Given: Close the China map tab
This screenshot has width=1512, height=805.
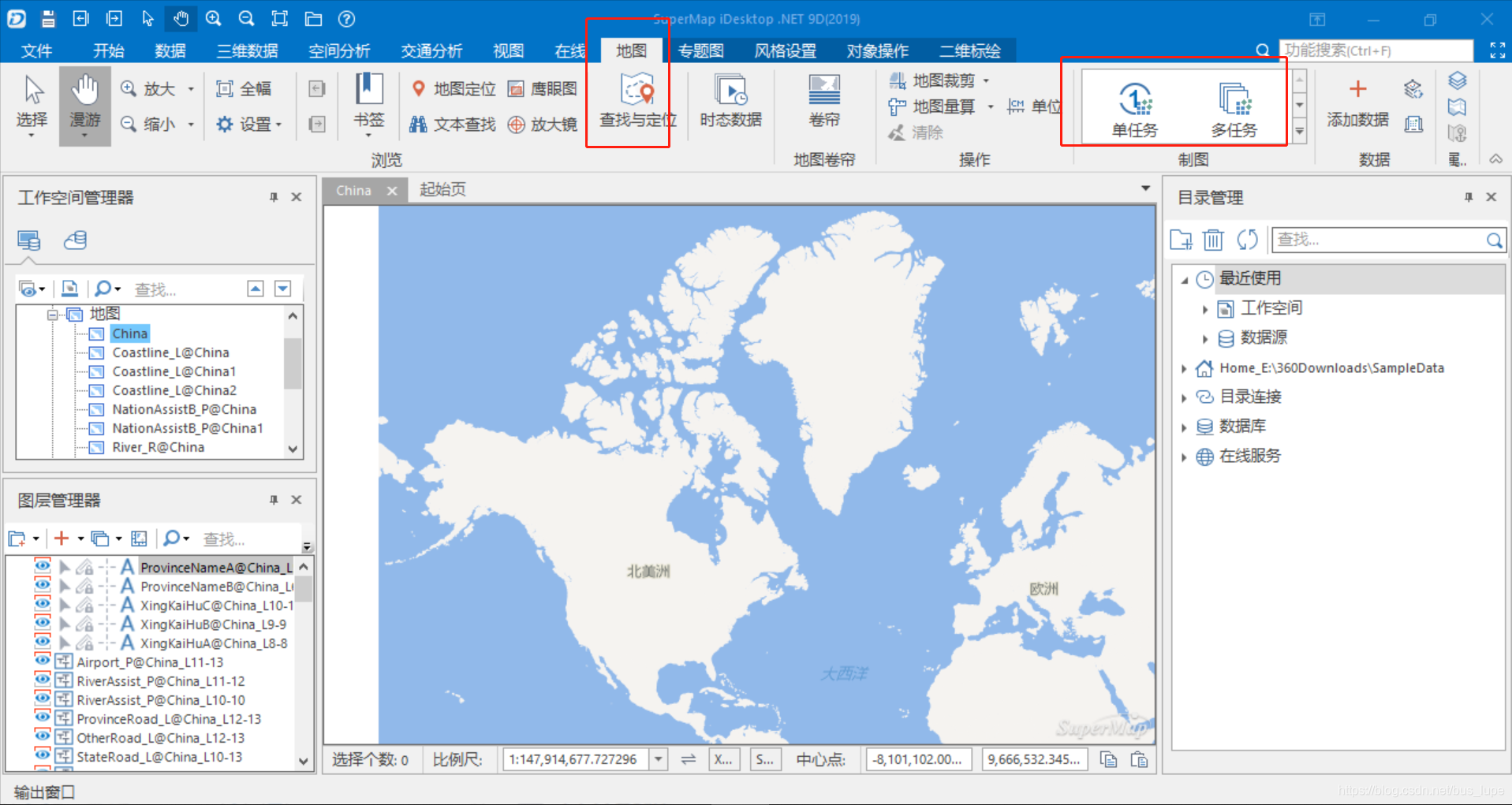Looking at the screenshot, I should [392, 191].
